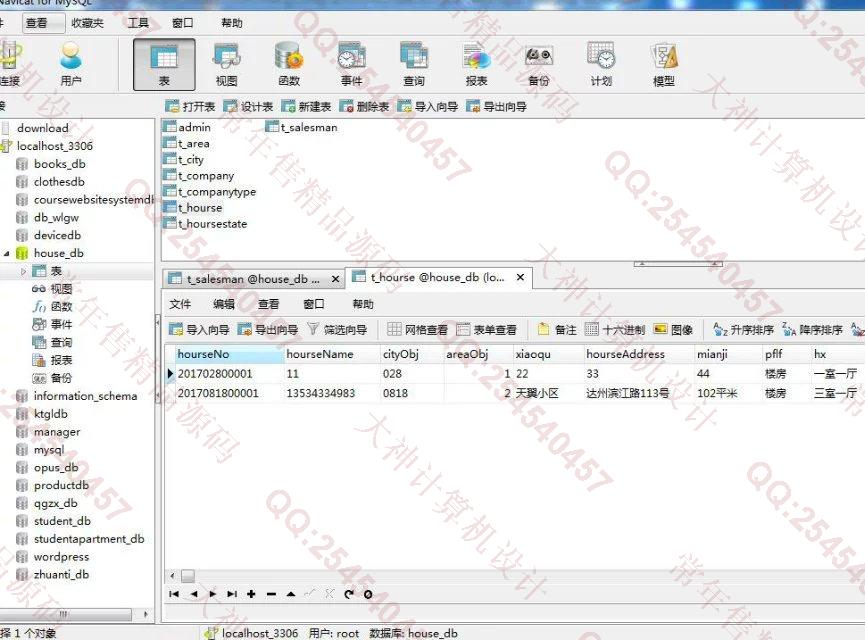Open the 计划 (Schedule) toolbar icon
The width and height of the screenshot is (865, 640).
(601, 65)
